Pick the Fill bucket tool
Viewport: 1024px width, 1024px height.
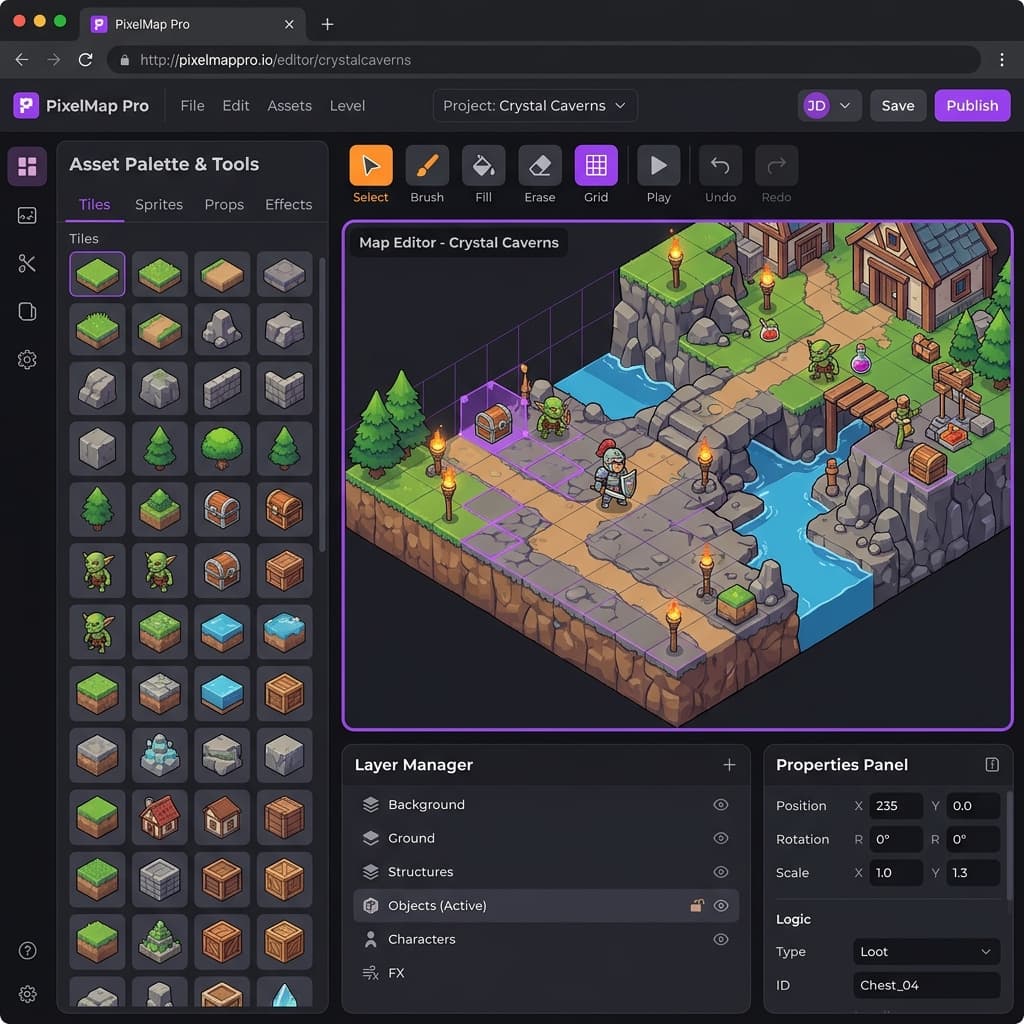483,166
